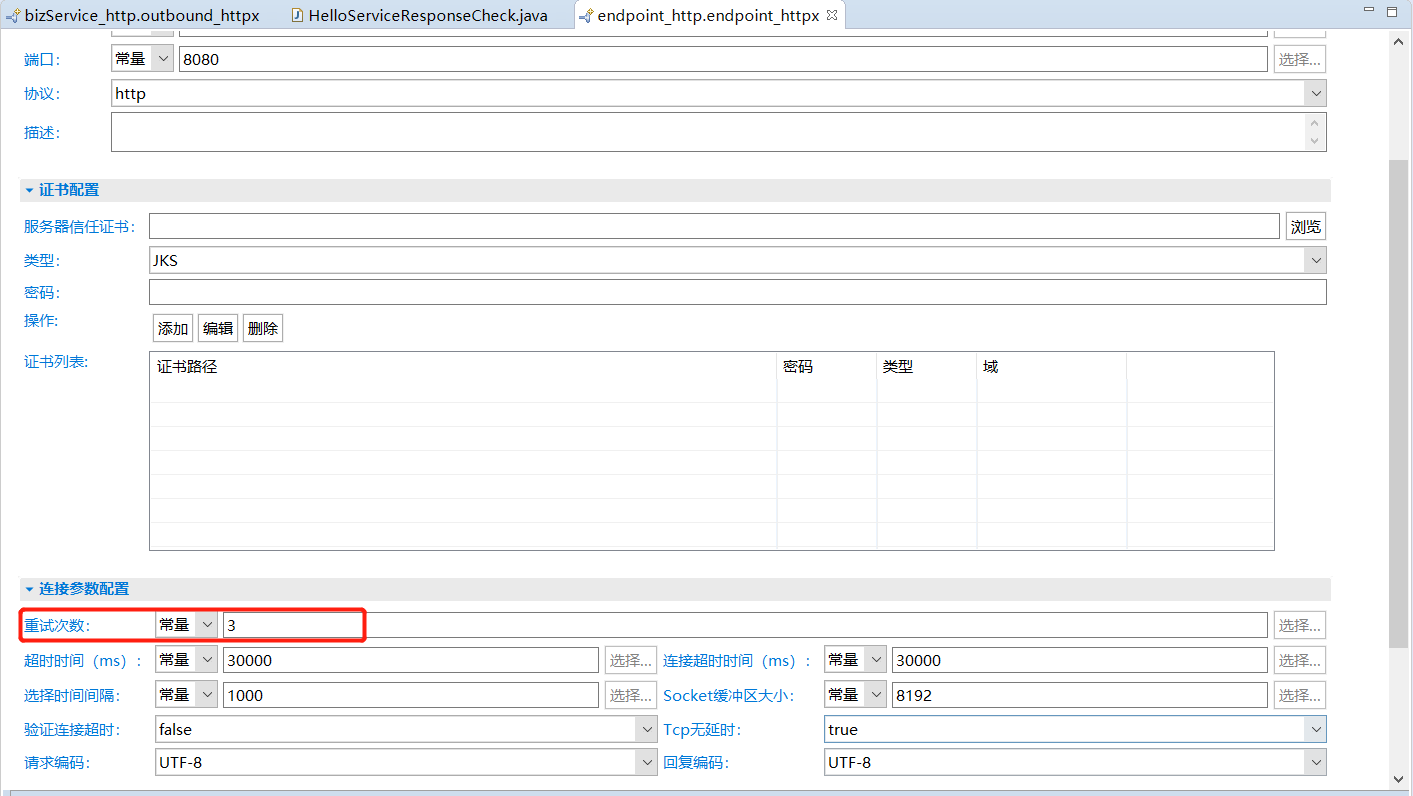Click 浏览 to browse for certificate
Image resolution: width=1413 pixels, height=796 pixels.
[x=1305, y=227]
